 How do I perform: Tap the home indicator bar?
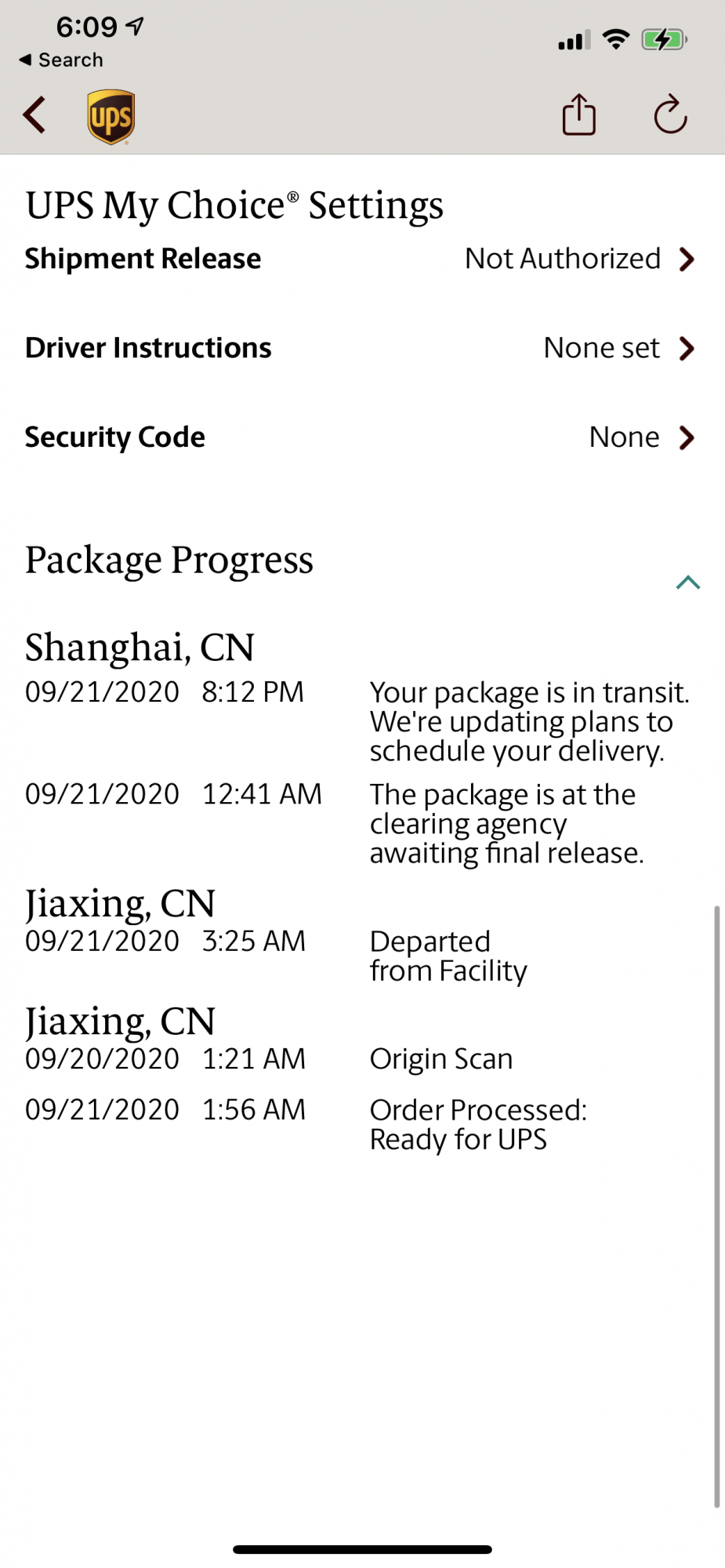point(362,1549)
